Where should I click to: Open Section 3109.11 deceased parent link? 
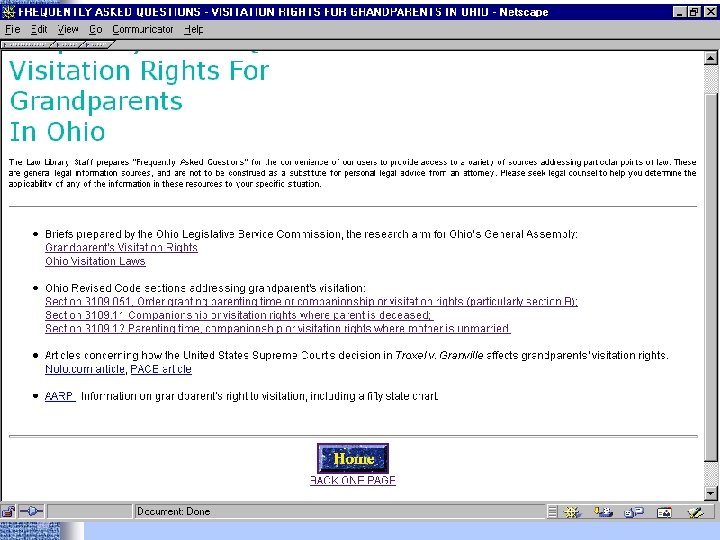pos(239,315)
